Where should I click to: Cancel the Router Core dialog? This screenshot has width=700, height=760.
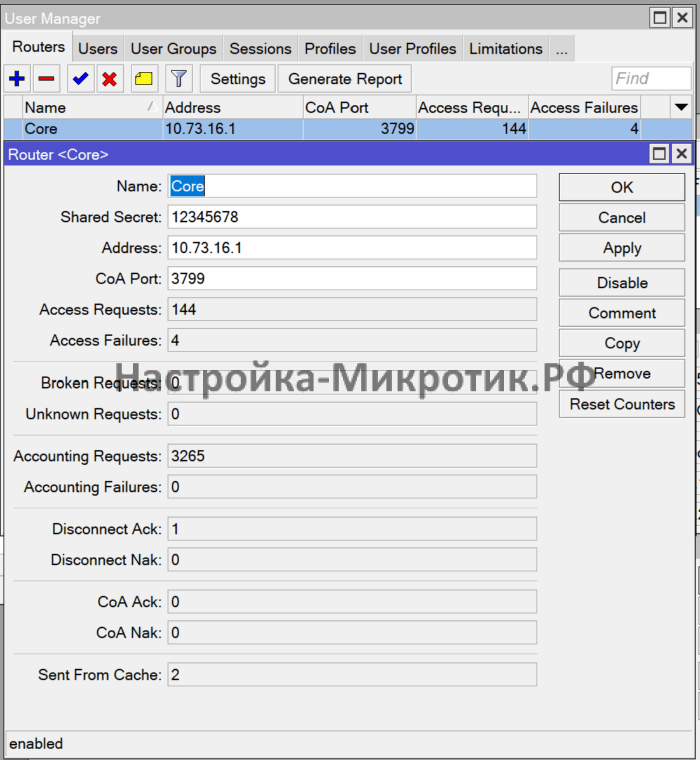click(x=622, y=218)
